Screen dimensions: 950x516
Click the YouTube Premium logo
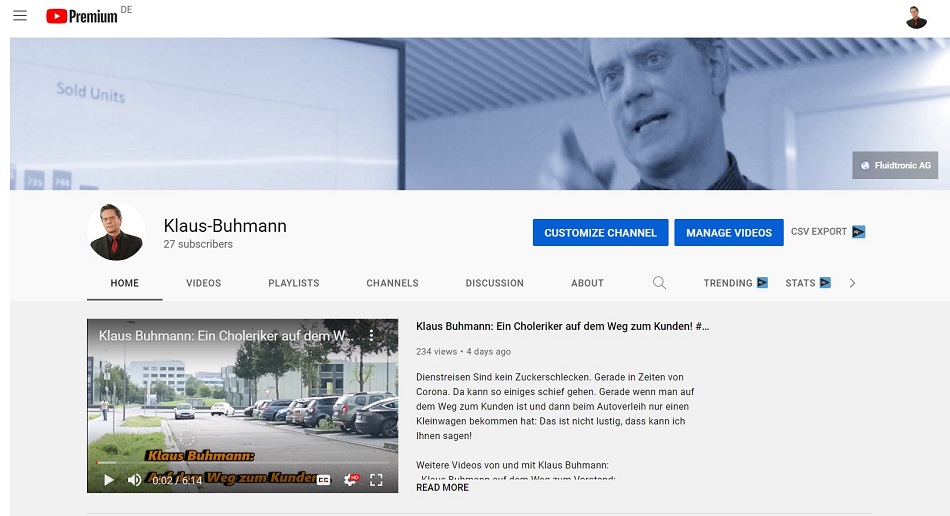[x=82, y=16]
